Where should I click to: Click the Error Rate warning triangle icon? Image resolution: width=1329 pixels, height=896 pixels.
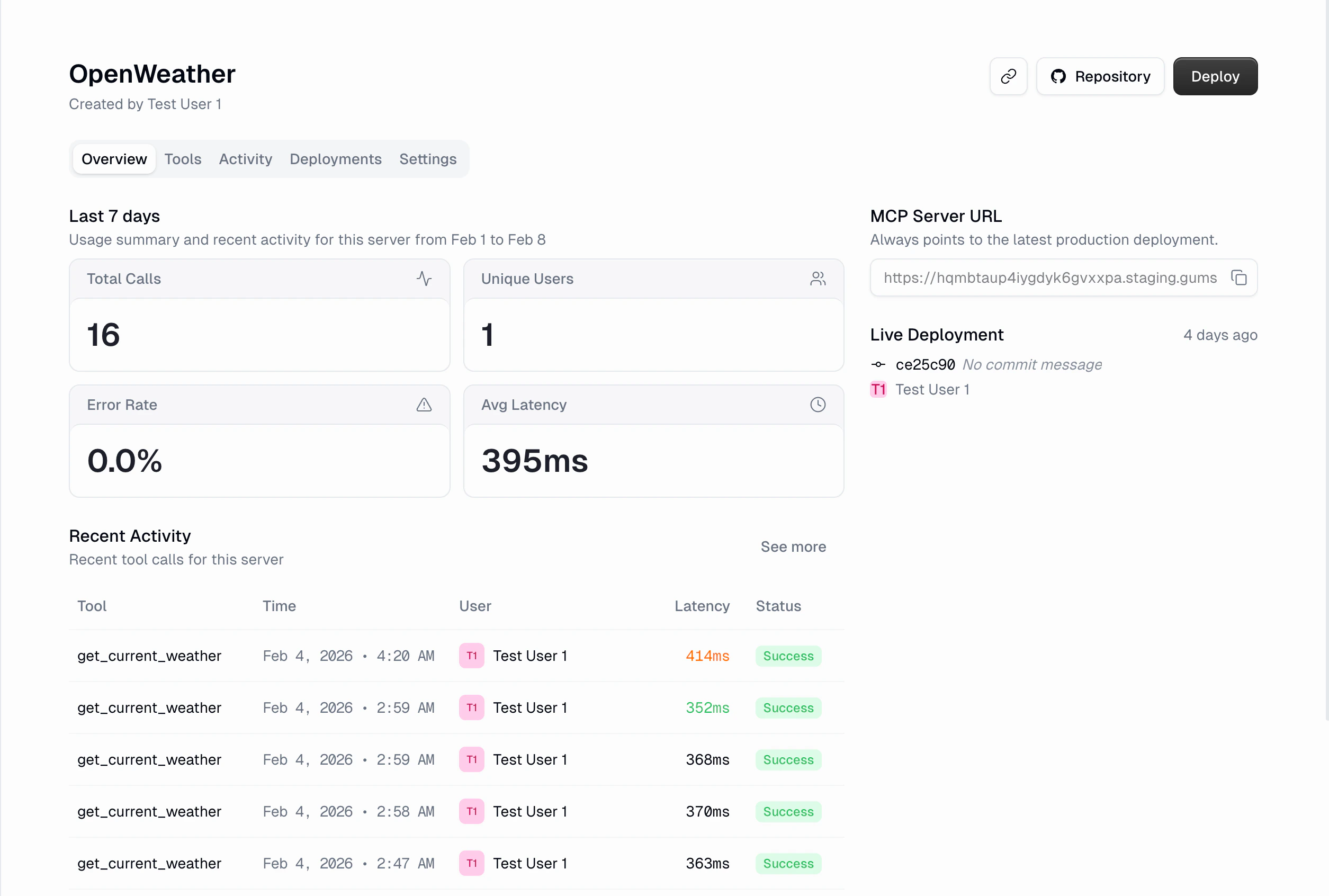tap(424, 405)
